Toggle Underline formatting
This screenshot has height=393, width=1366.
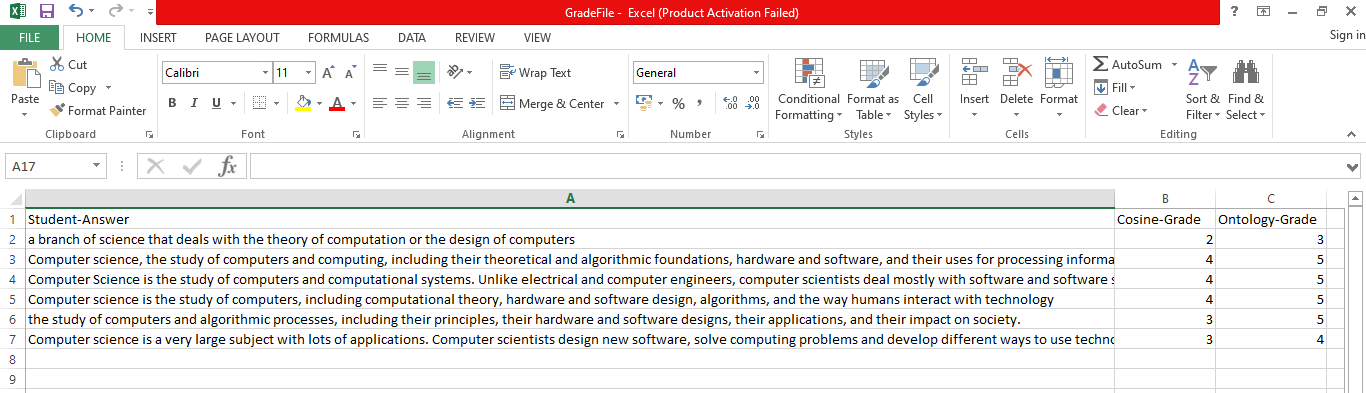[x=216, y=103]
